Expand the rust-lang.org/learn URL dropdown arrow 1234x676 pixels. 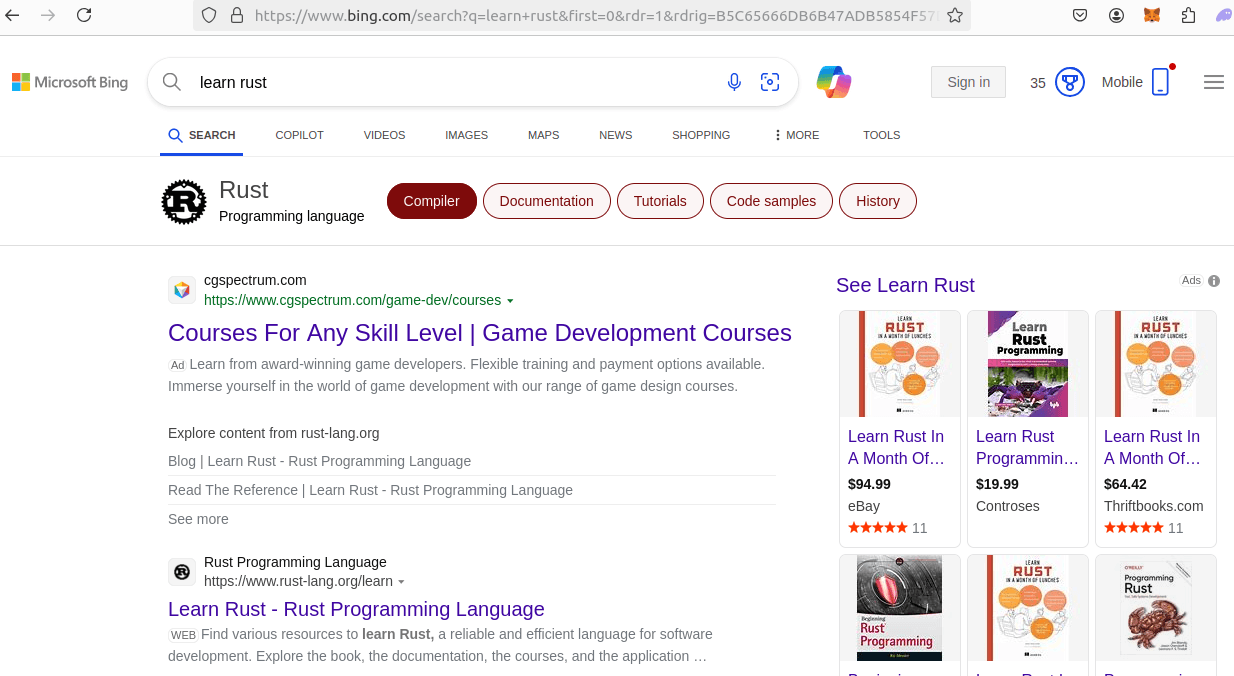coord(401,582)
